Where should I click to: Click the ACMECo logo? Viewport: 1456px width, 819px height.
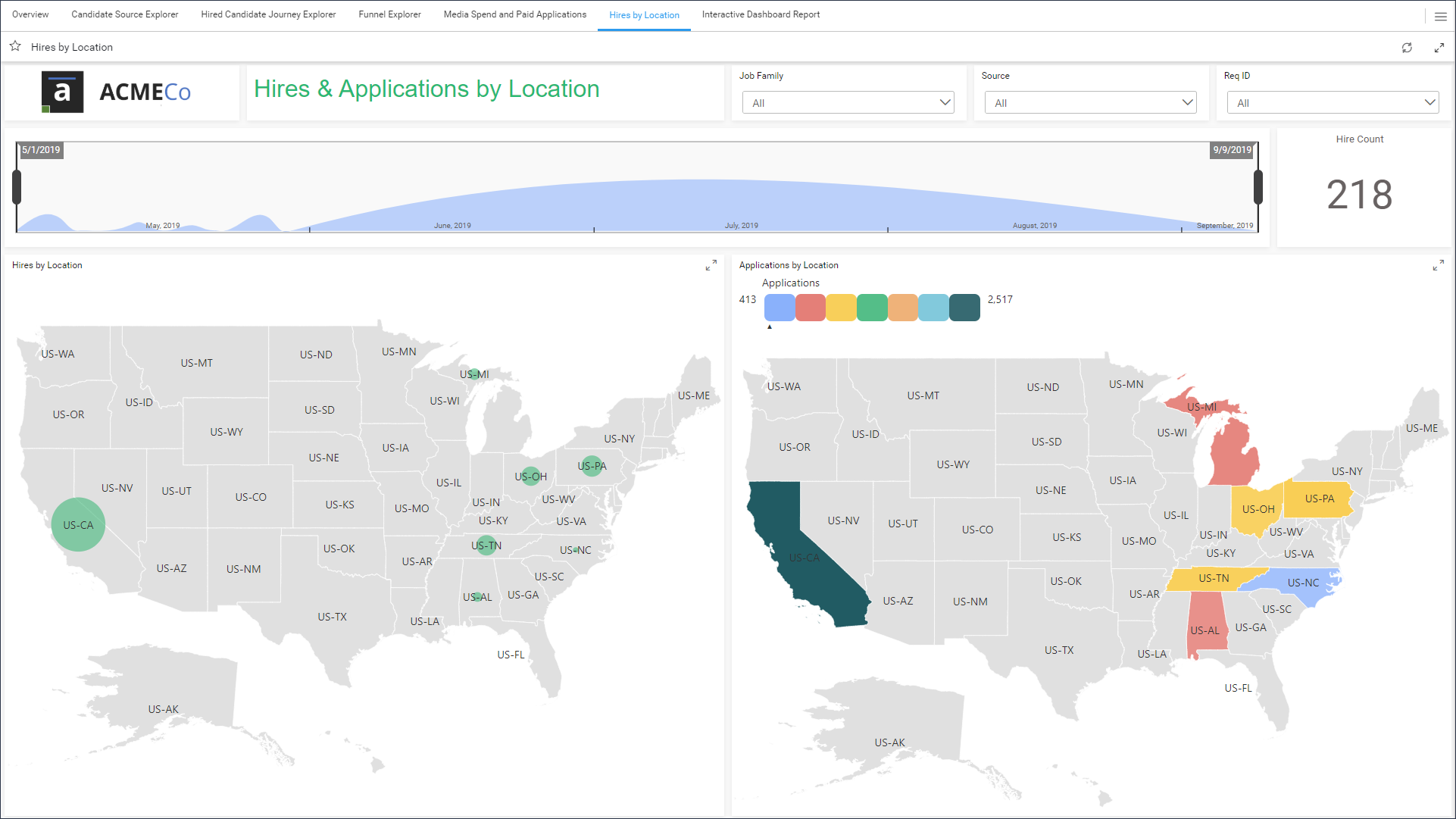coord(117,92)
